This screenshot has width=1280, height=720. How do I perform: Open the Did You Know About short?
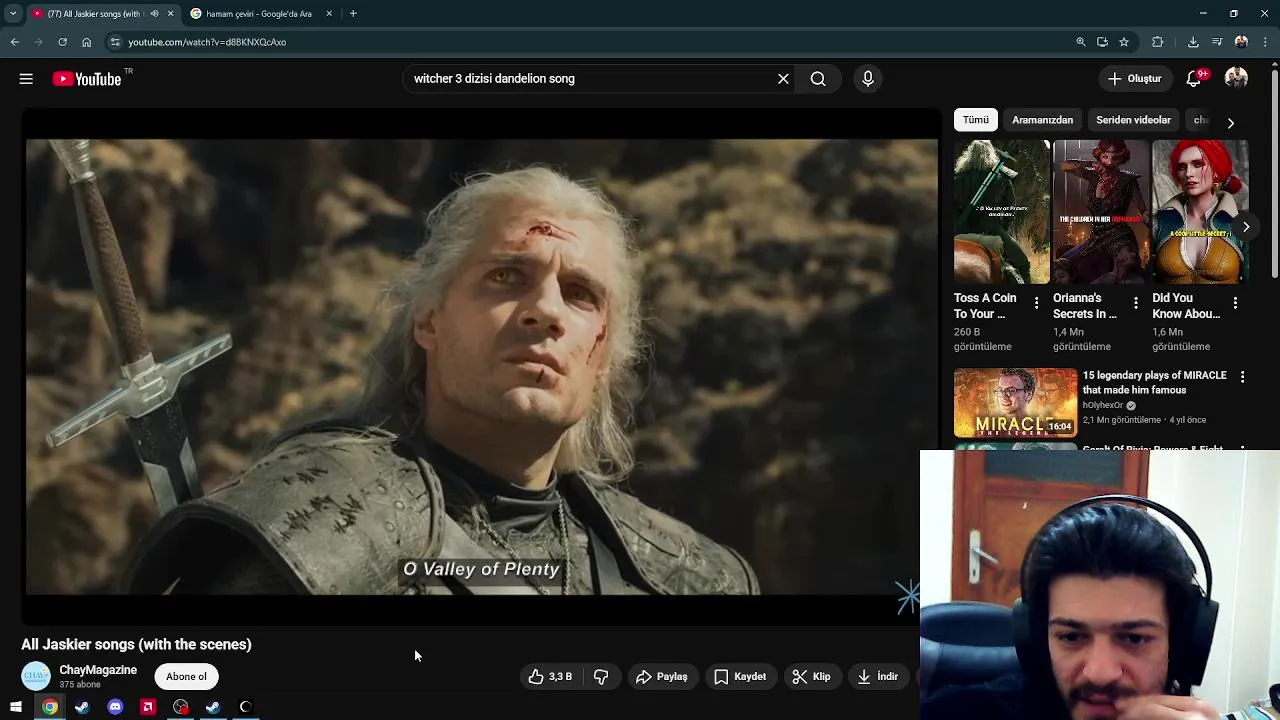1200,212
